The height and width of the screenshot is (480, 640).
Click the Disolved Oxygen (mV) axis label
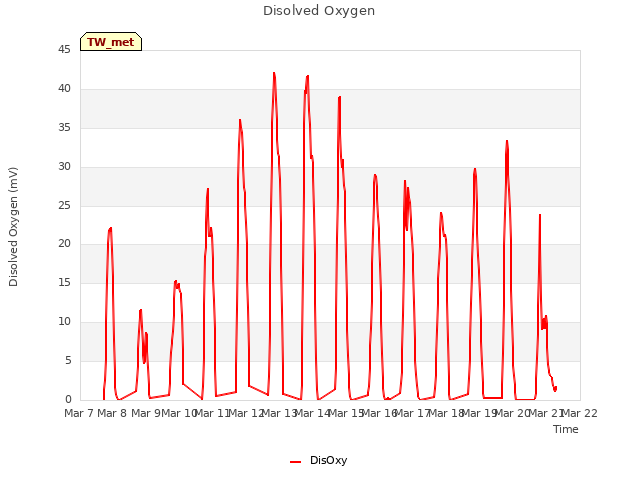coord(13,227)
